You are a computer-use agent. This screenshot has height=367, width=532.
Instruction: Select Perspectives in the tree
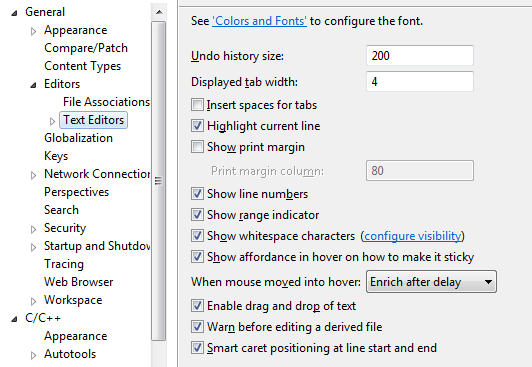(x=76, y=192)
